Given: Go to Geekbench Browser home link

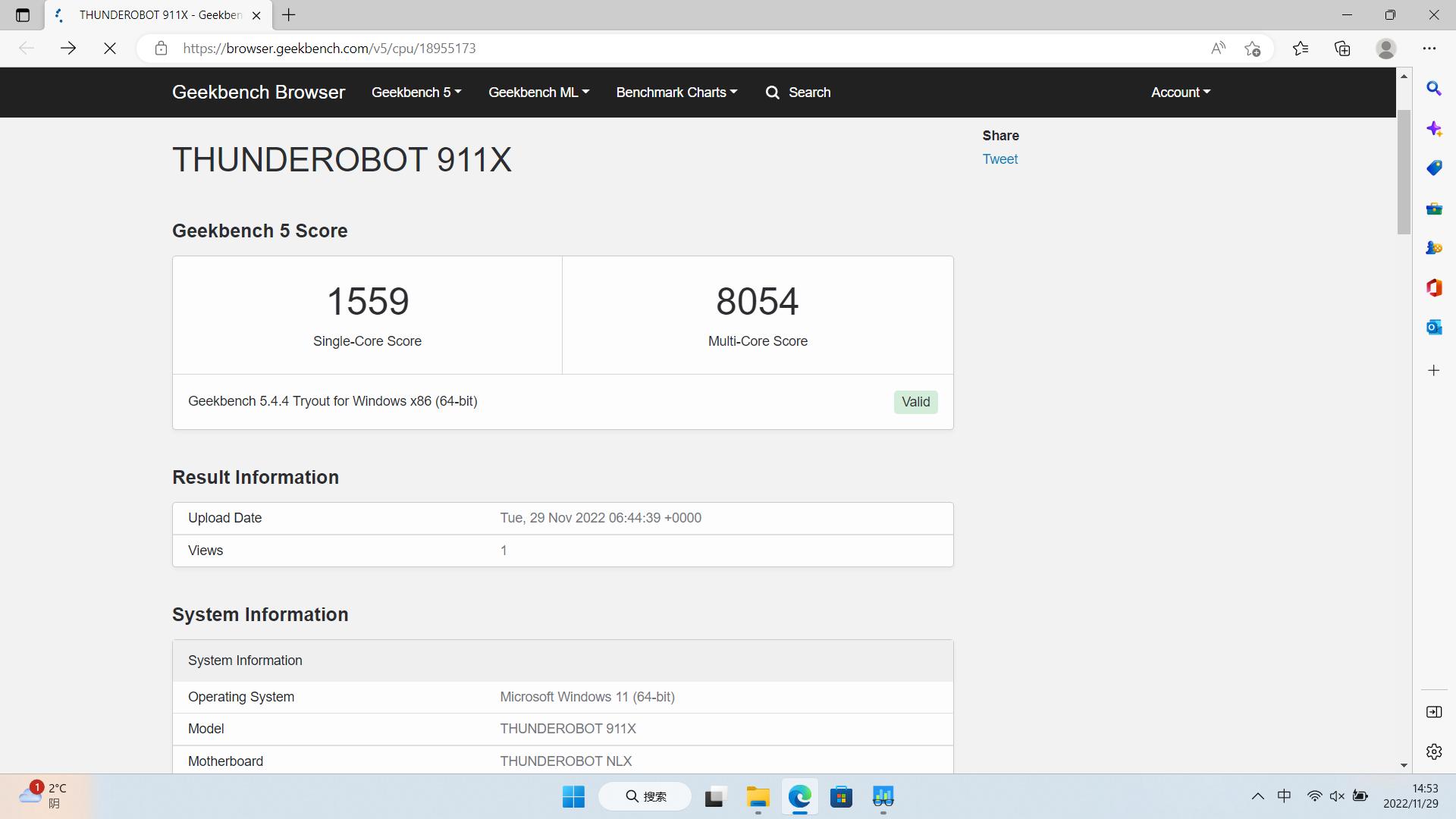Looking at the screenshot, I should (x=259, y=93).
